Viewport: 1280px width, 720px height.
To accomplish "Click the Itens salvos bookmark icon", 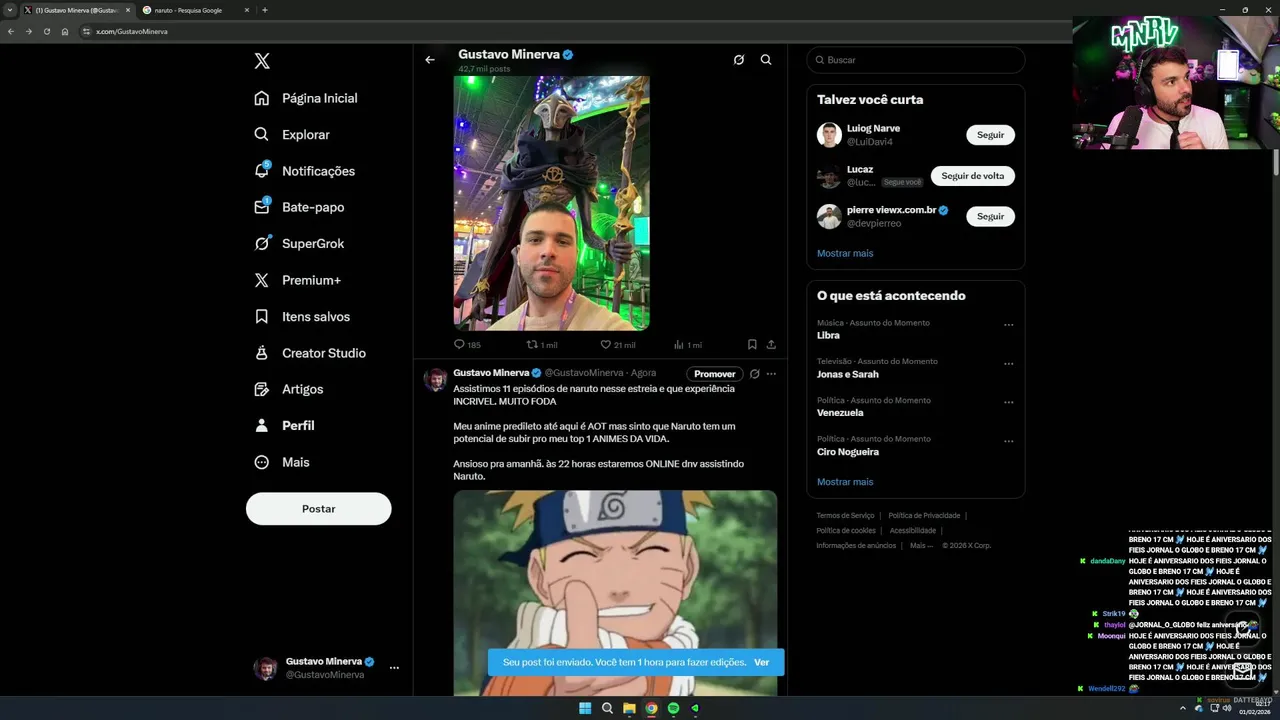I will 262,316.
